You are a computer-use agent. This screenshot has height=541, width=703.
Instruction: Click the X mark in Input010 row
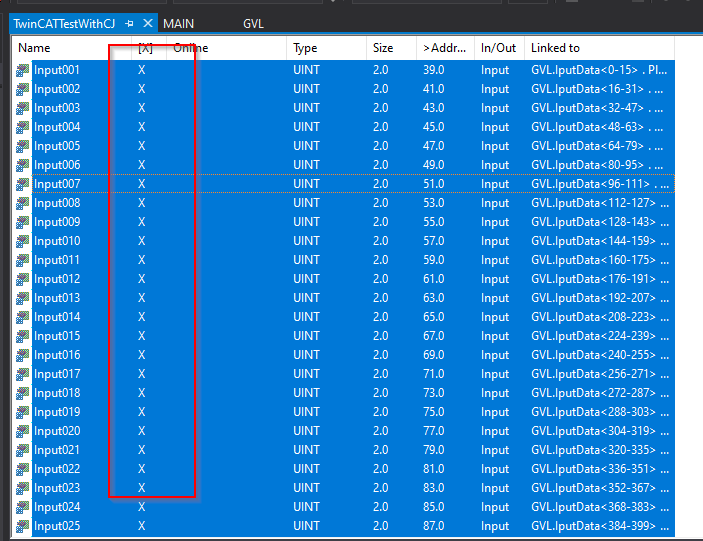click(142, 241)
